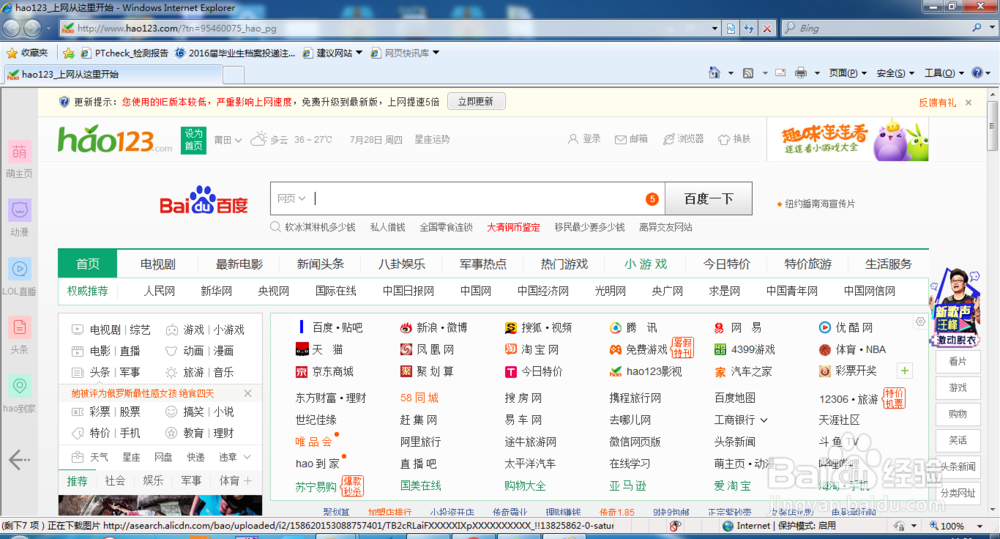The height and width of the screenshot is (539, 1000).
Task: Click the Home icon in command bar
Action: point(714,73)
